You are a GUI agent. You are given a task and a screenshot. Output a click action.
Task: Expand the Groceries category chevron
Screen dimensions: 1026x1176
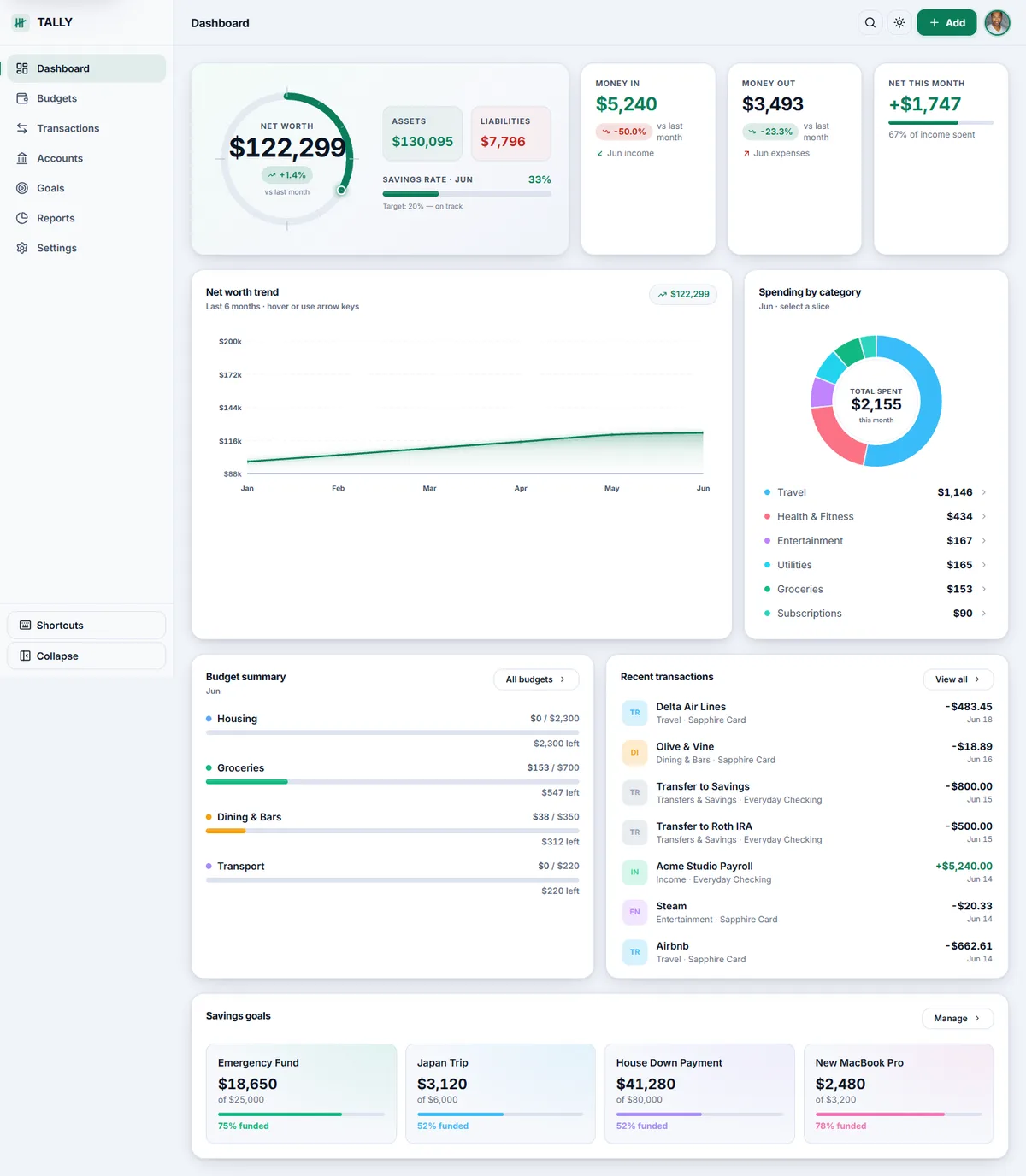pyautogui.click(x=984, y=589)
